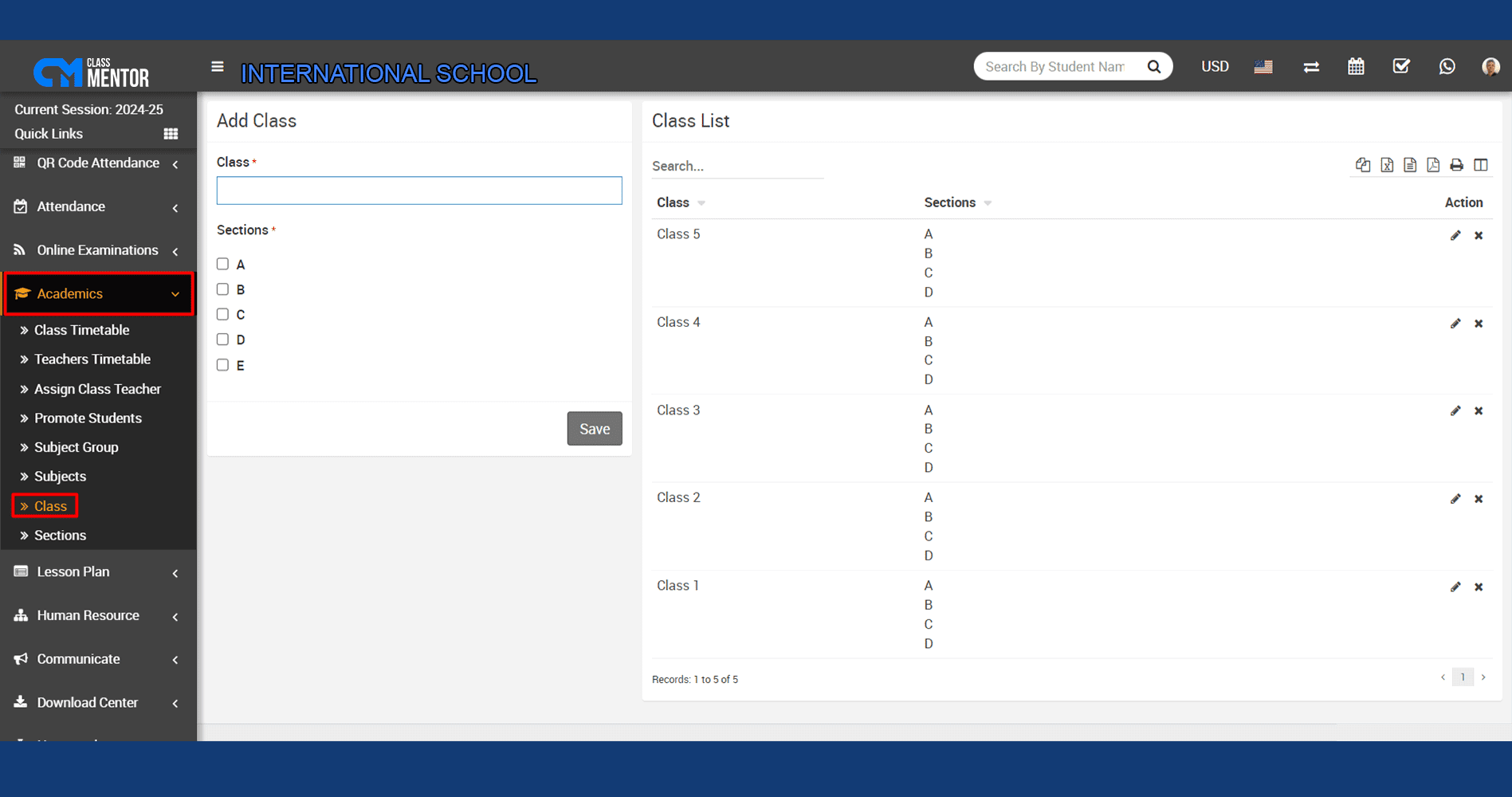
Task: Click the Class Mentor logo
Action: pos(92,73)
